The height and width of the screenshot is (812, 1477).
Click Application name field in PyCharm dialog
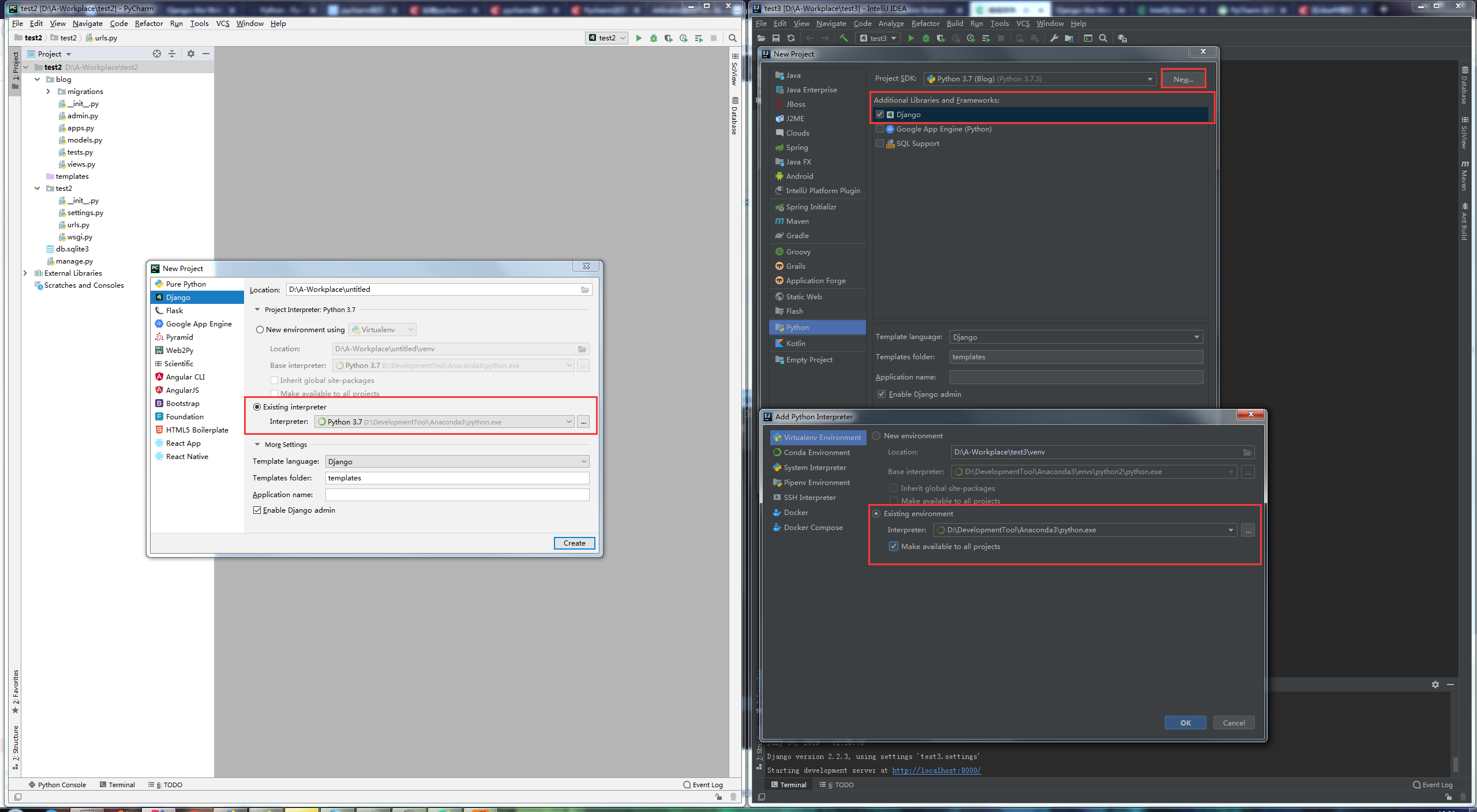(x=457, y=495)
